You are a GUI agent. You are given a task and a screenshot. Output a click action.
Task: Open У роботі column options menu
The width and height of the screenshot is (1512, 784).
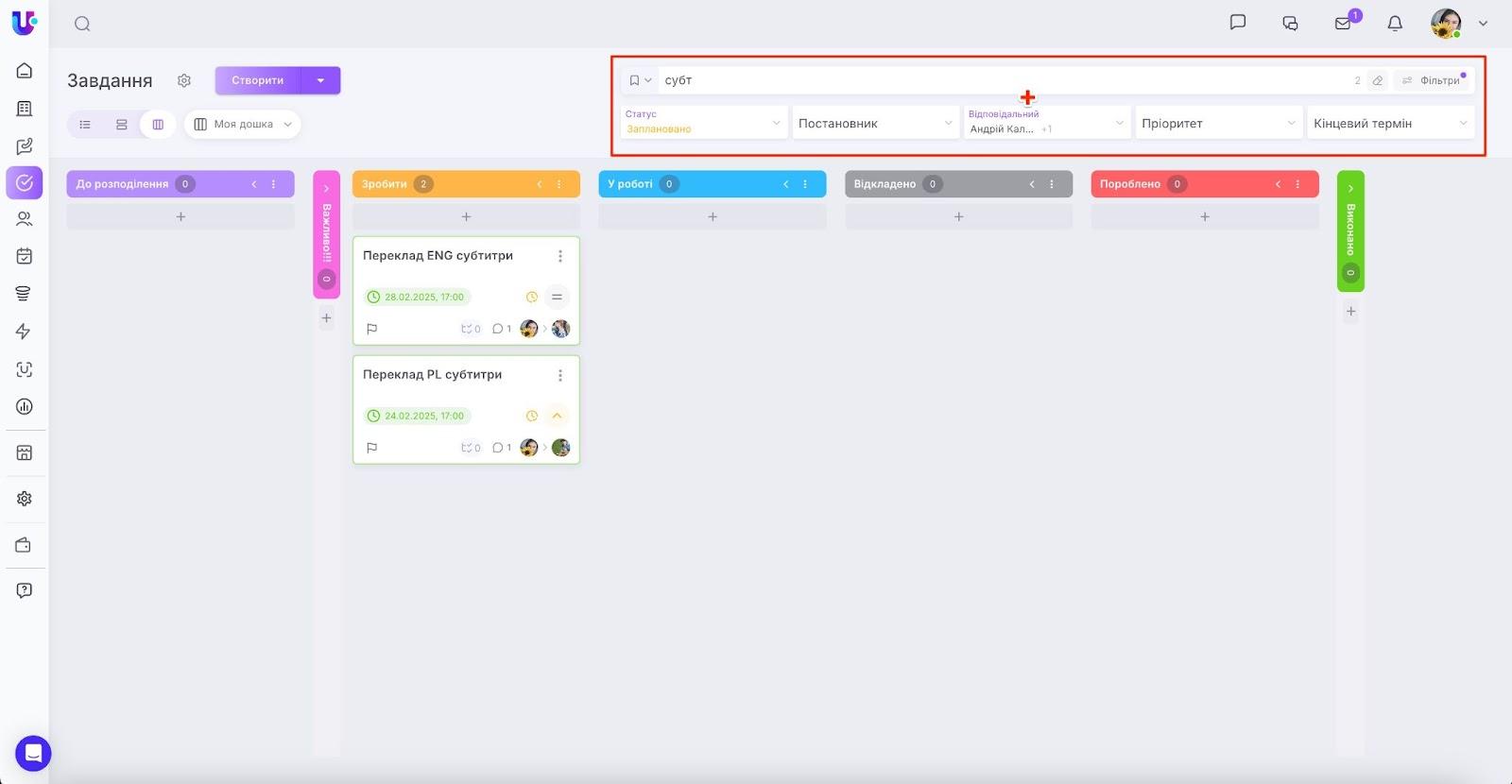[x=805, y=184]
